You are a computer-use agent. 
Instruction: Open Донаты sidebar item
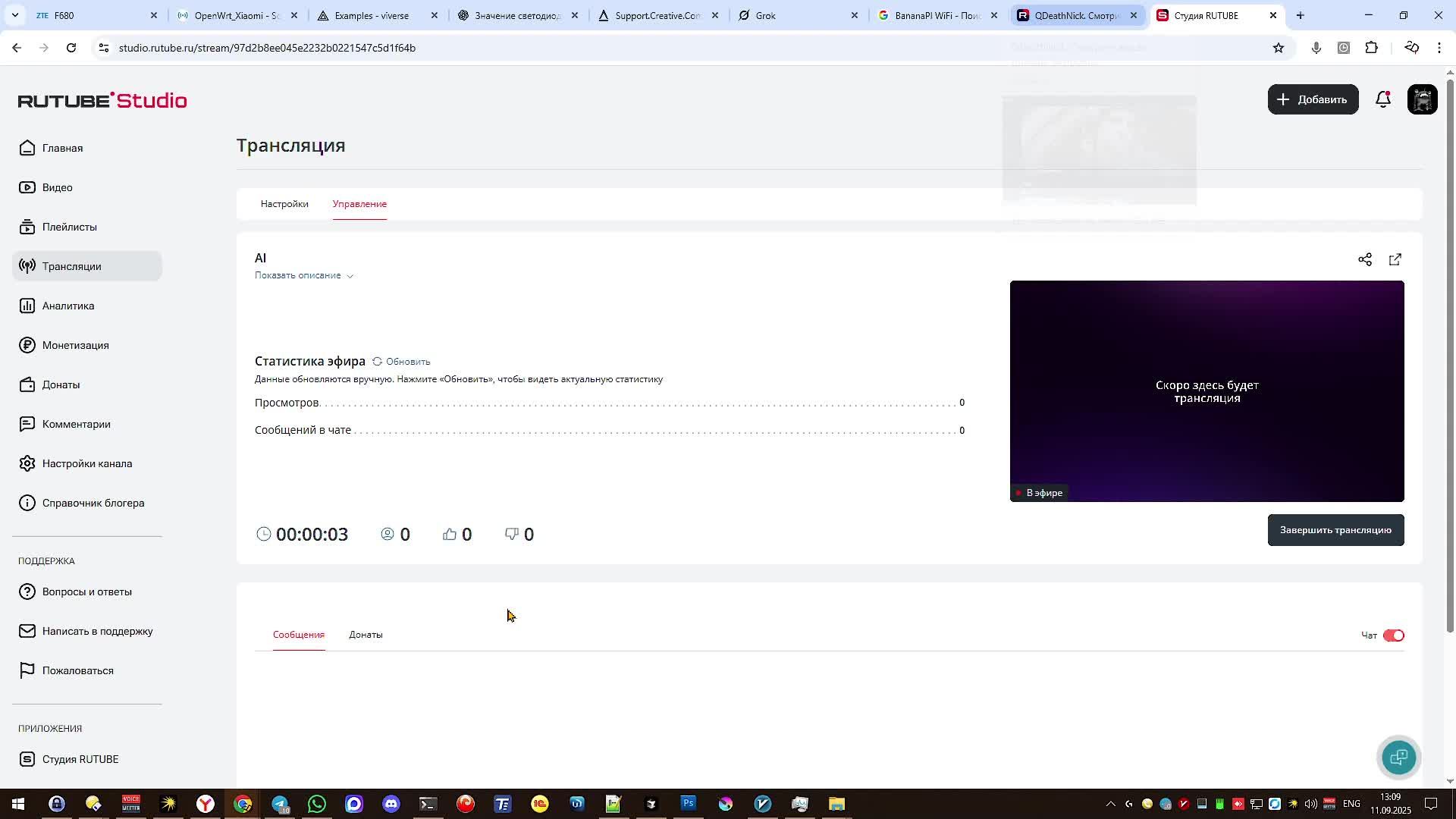tap(61, 384)
